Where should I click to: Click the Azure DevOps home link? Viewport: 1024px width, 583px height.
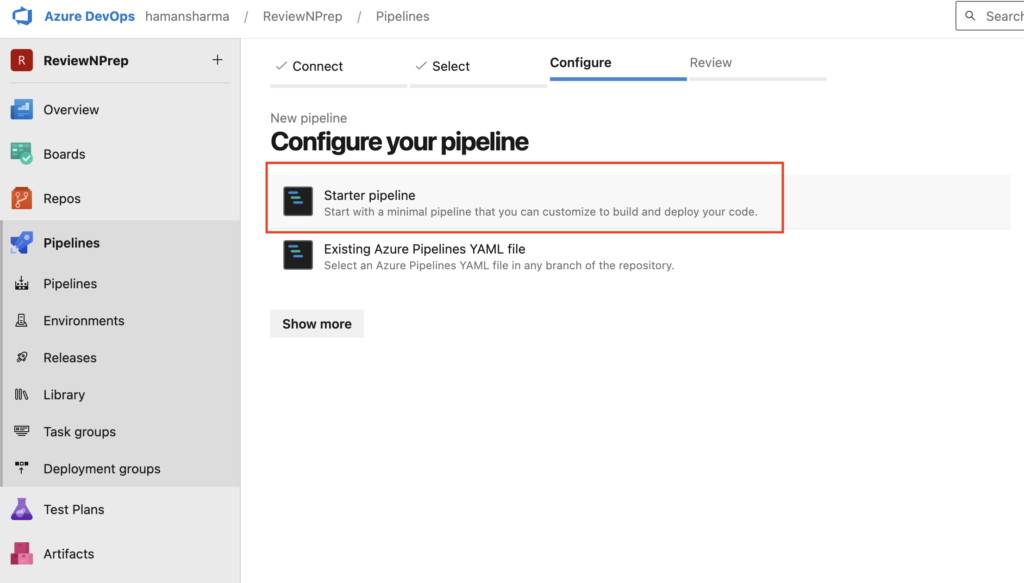pos(89,16)
